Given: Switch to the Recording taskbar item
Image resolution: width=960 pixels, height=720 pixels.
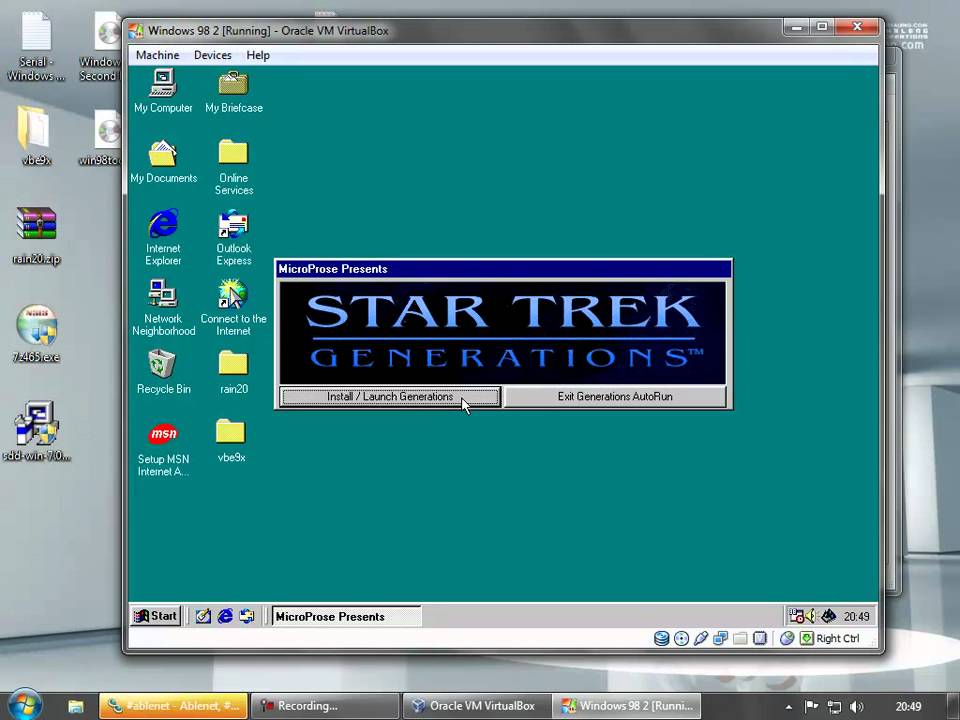Looking at the screenshot, I should (325, 706).
